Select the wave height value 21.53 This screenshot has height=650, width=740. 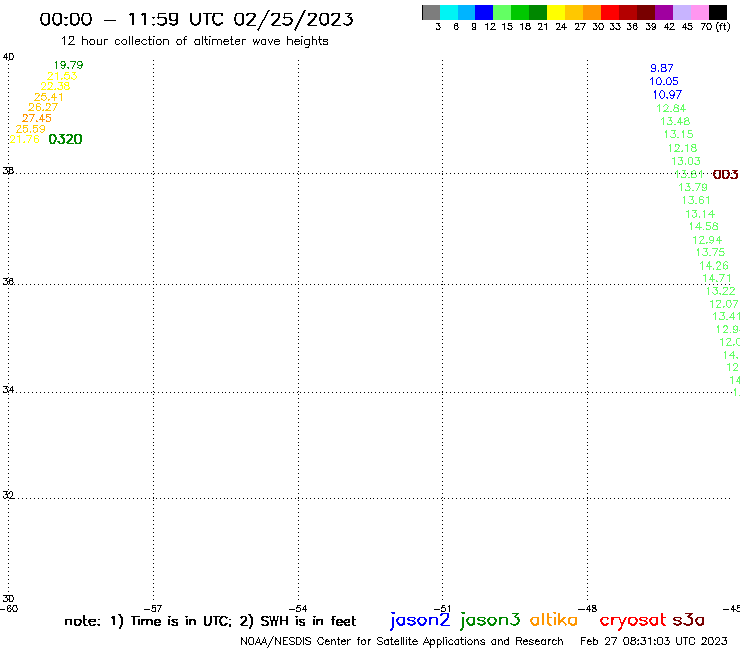point(62,76)
